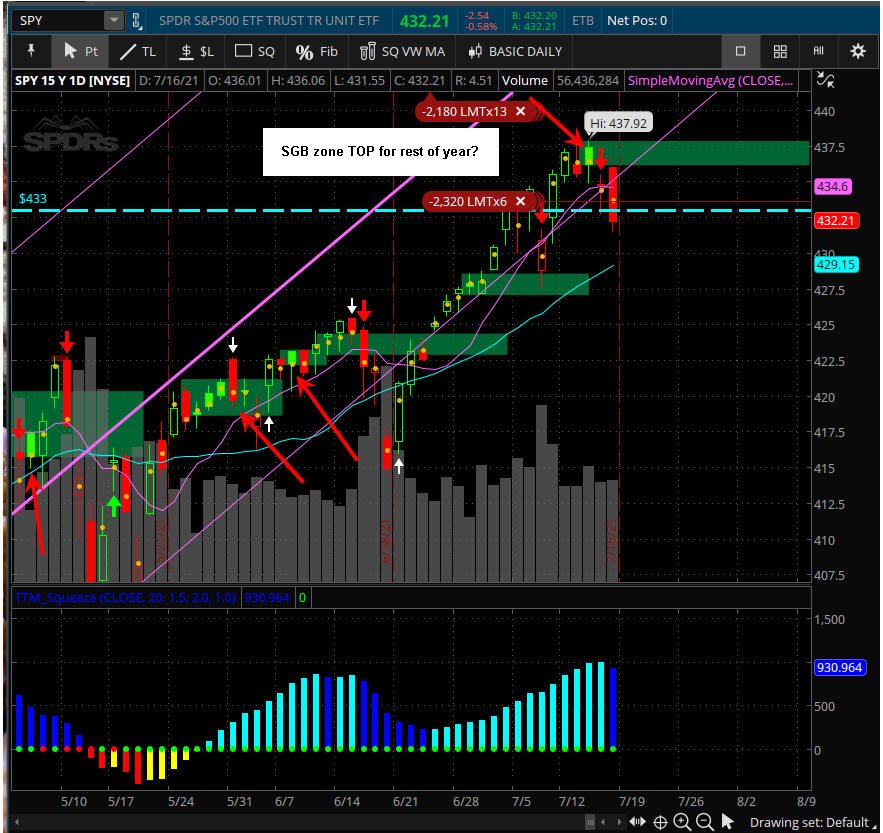This screenshot has height=833, width=883.
Task: Click the SPY symbol input field
Action: coord(59,21)
